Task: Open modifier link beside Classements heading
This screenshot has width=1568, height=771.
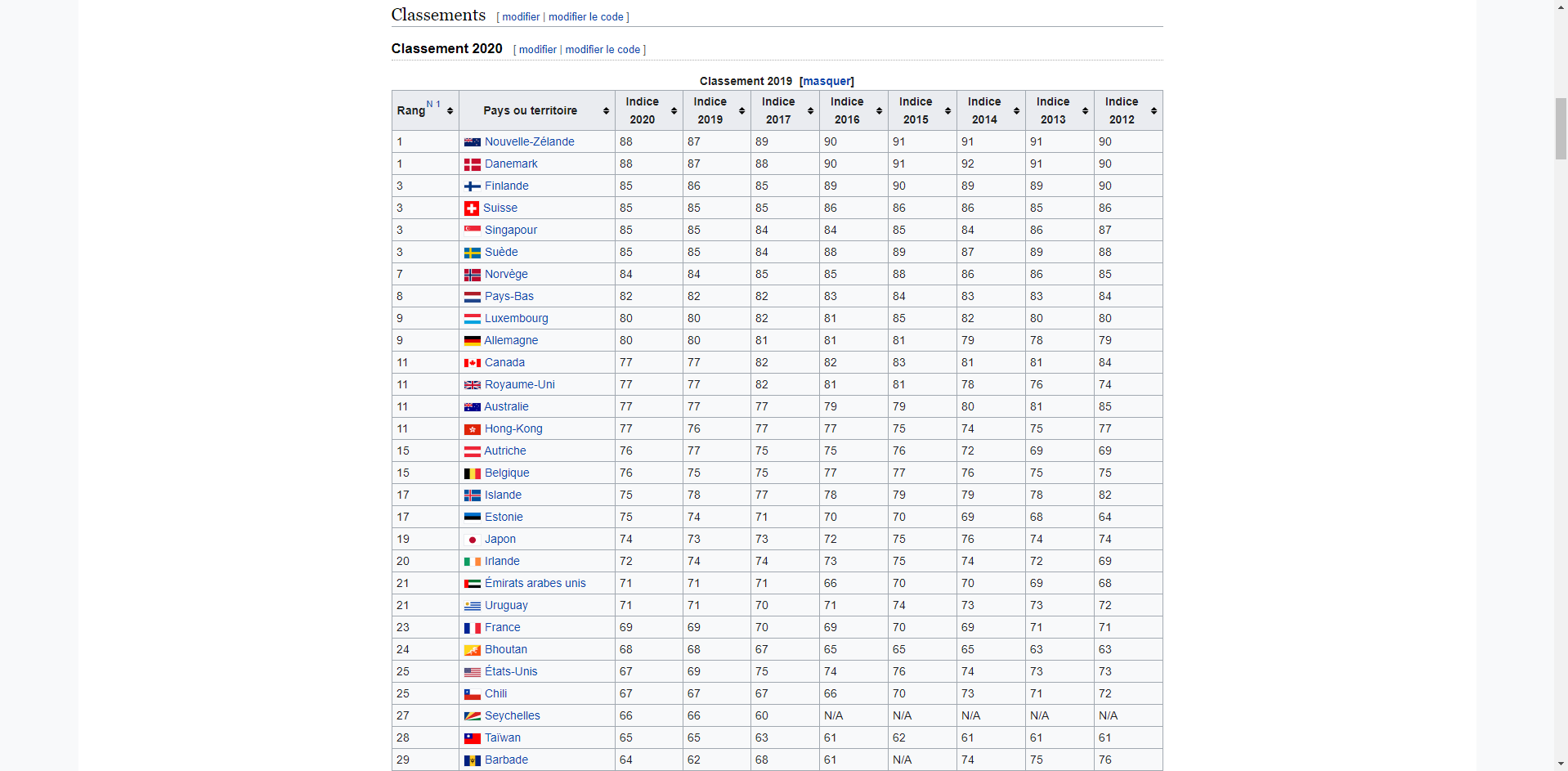Action: pyautogui.click(x=521, y=16)
